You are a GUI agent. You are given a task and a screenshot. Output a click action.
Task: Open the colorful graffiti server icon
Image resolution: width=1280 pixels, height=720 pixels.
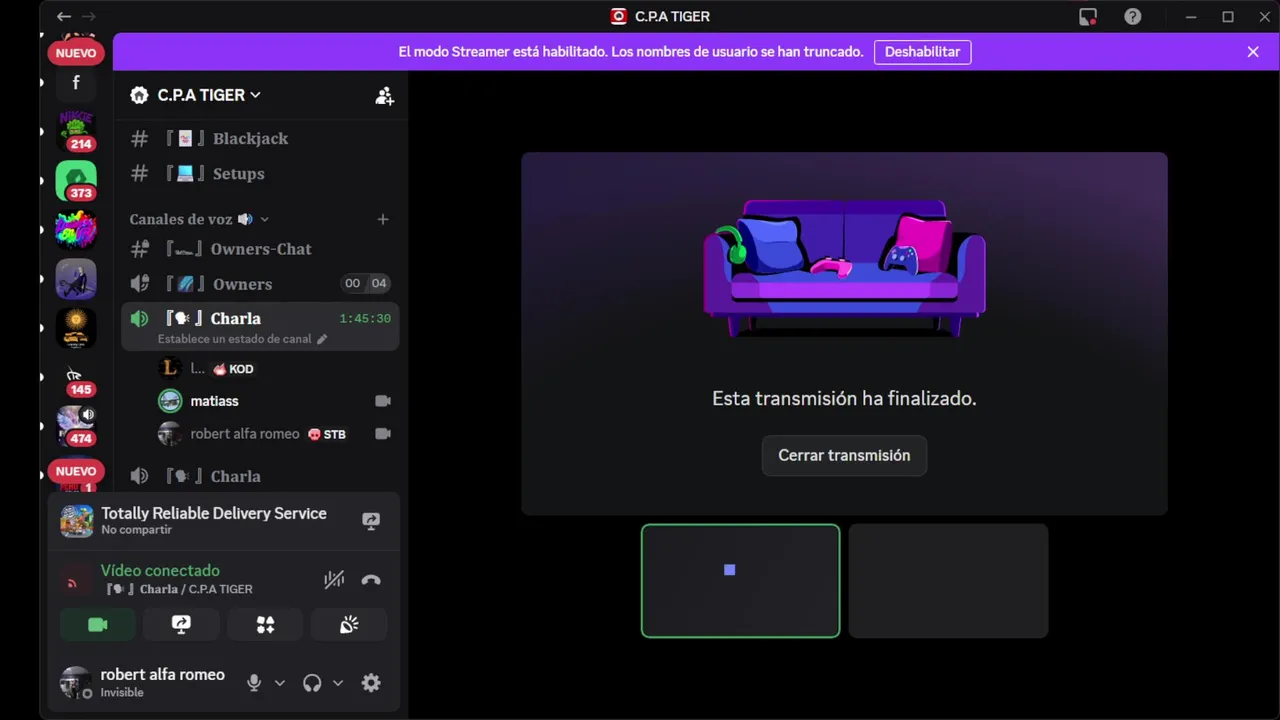tap(76, 230)
